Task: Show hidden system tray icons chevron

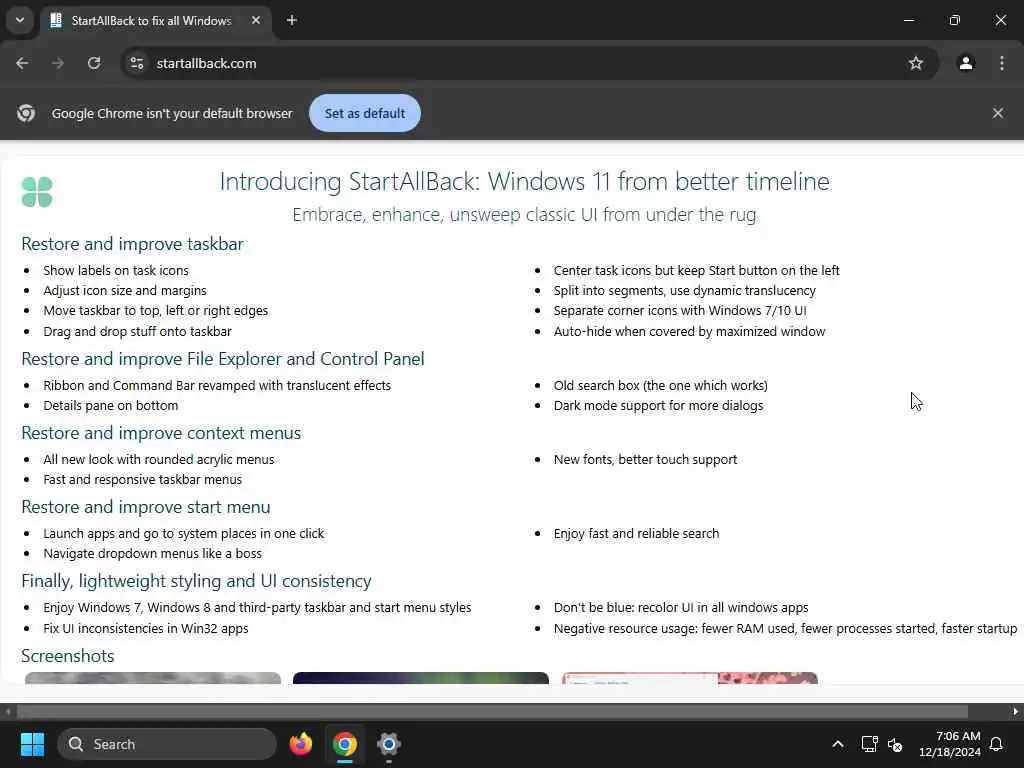Action: click(x=838, y=744)
